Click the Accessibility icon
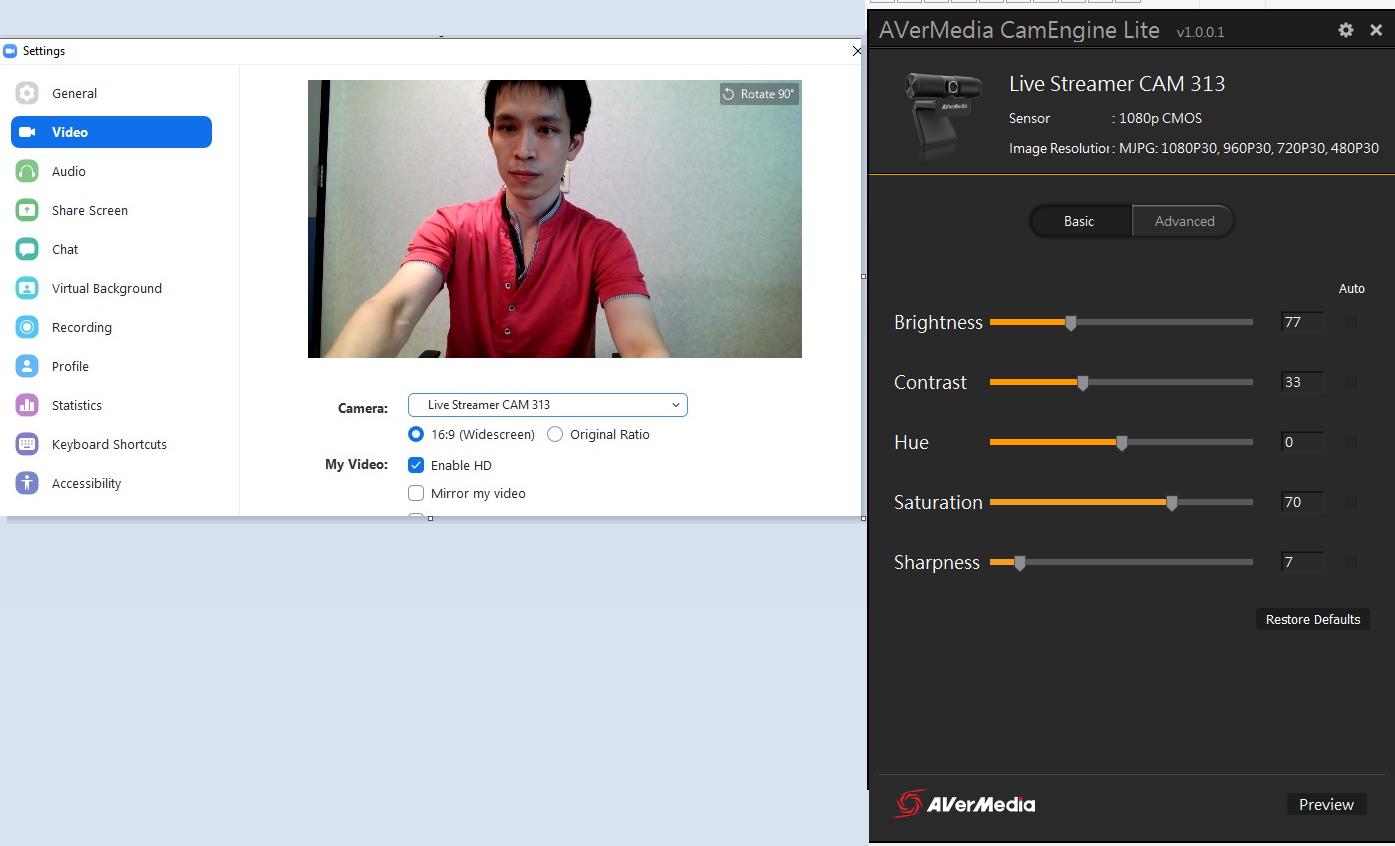 click(27, 483)
